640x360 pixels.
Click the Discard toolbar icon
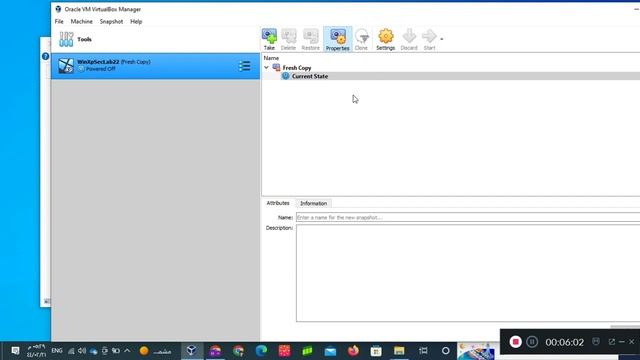click(409, 39)
